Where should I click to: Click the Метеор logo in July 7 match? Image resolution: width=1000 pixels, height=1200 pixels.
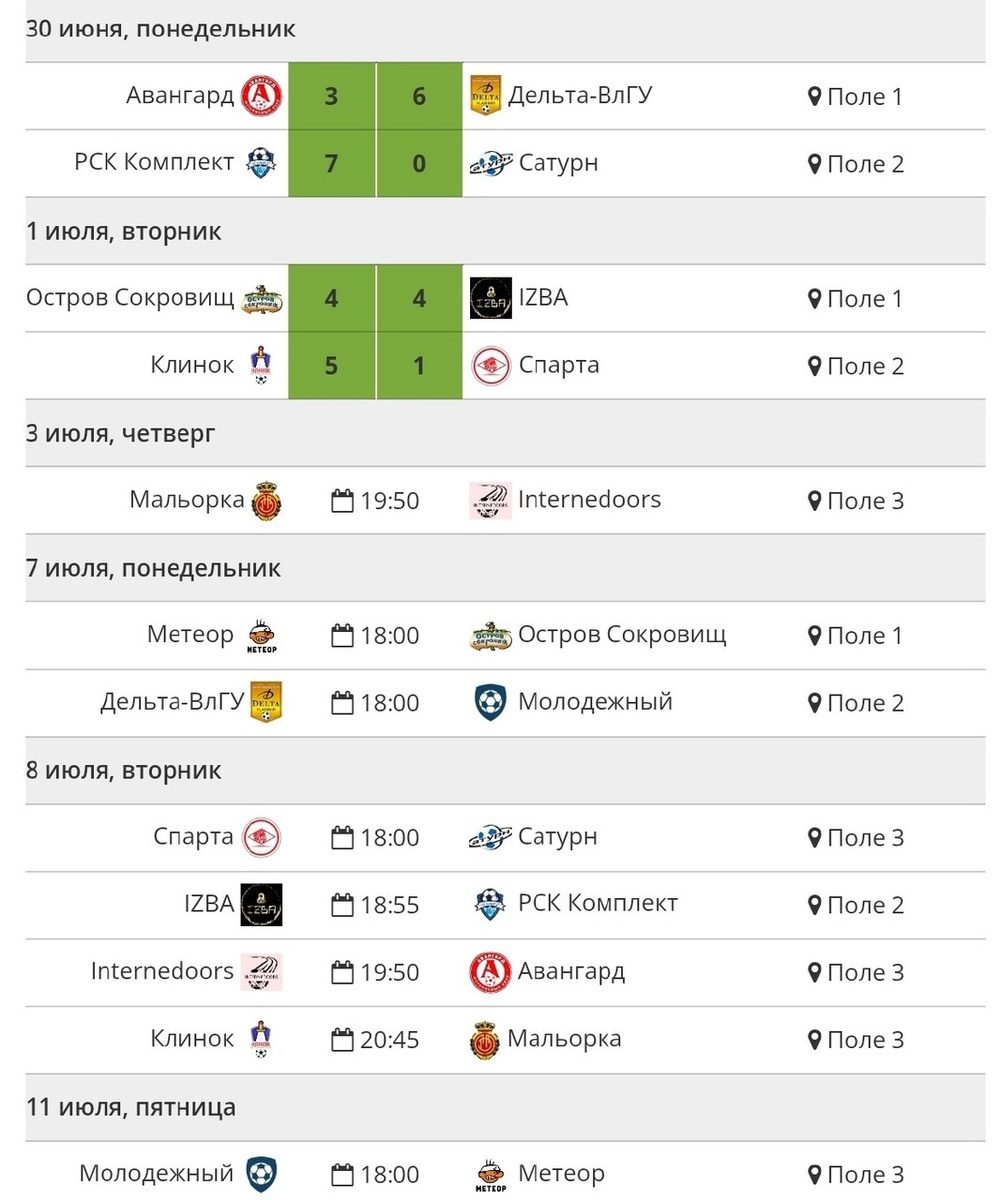pos(261,636)
